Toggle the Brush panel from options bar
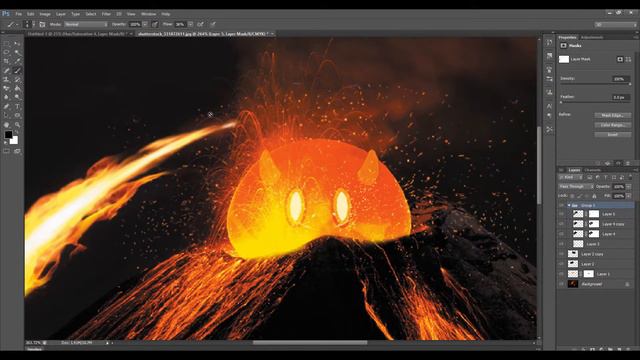Screen dimensions: 640x360 click(42, 24)
